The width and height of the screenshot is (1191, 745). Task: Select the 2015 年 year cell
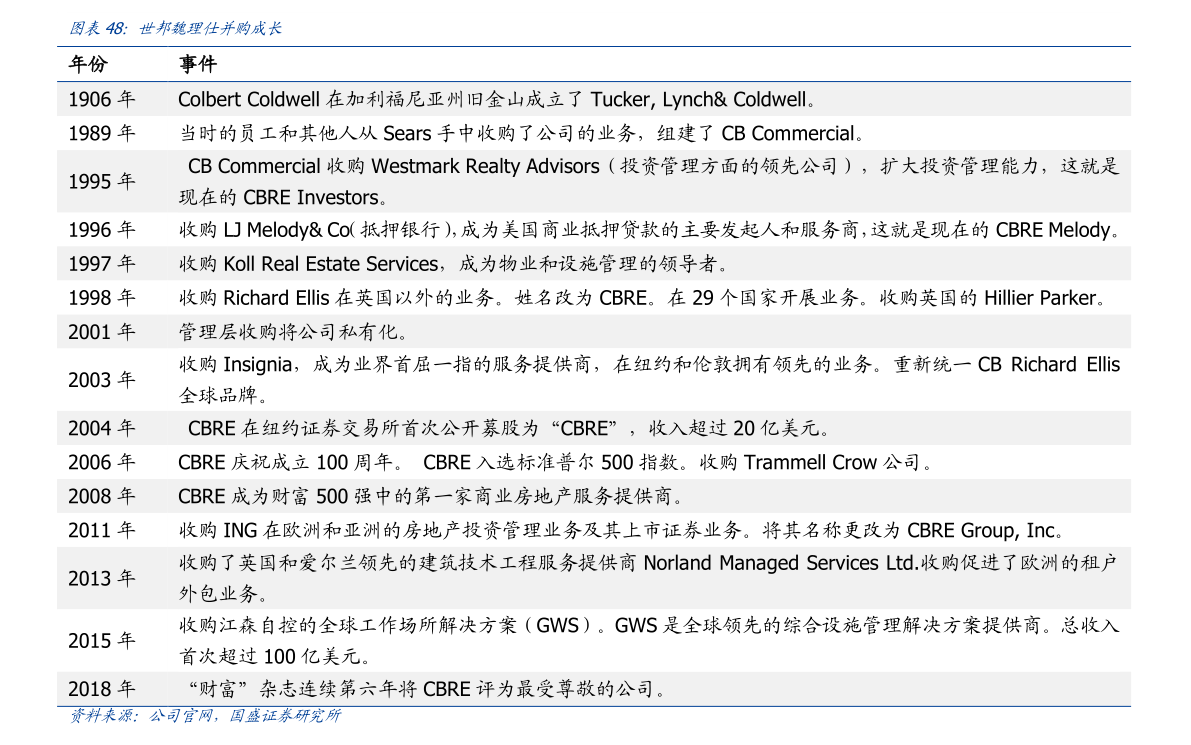pyautogui.click(x=101, y=641)
